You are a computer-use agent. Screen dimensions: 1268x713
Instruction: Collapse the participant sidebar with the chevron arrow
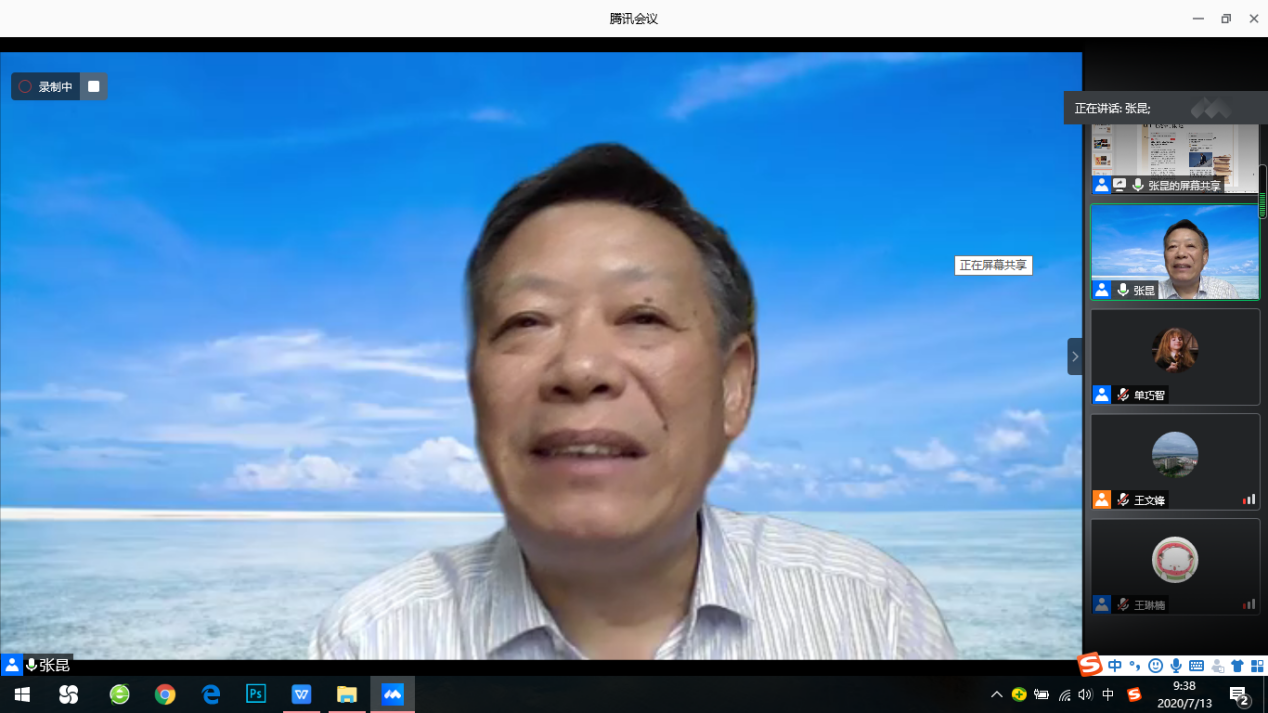pyautogui.click(x=1075, y=356)
